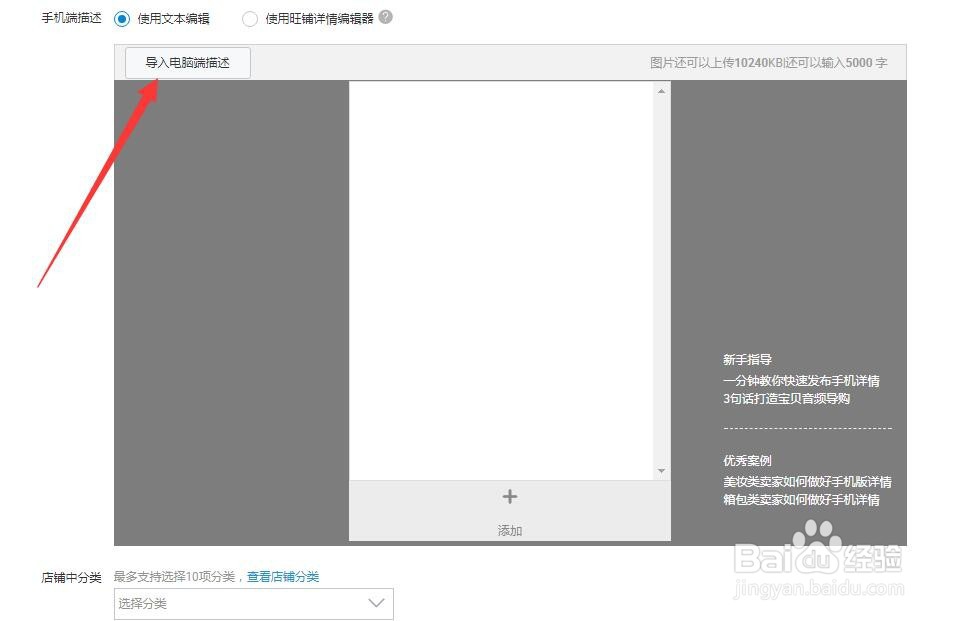This screenshot has height=621, width=957.
Task: Click the plus icon to add mobile description content
Action: point(509,496)
